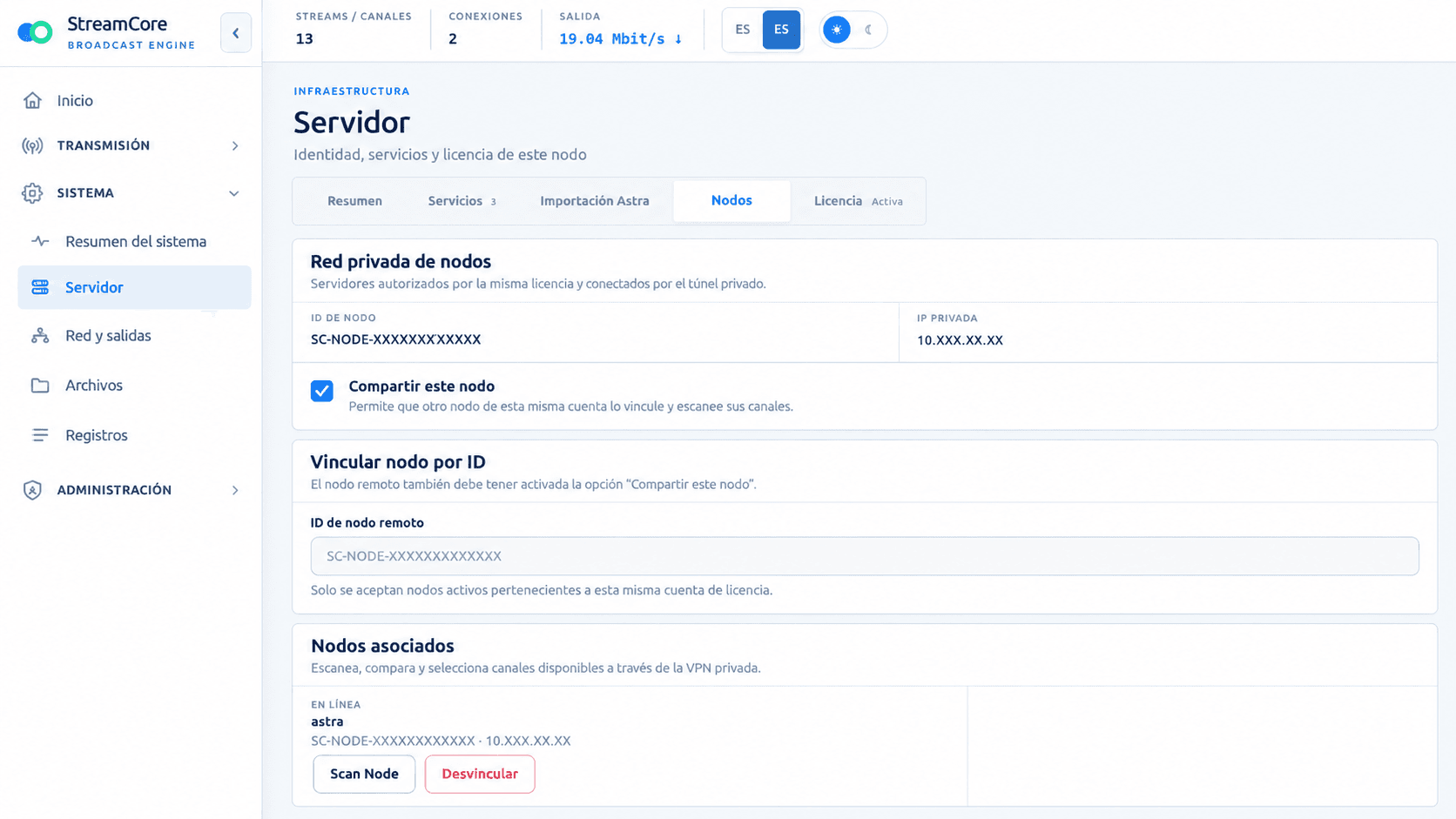The image size is (1456, 819).
Task: Open the Resumen tab
Action: point(354,201)
